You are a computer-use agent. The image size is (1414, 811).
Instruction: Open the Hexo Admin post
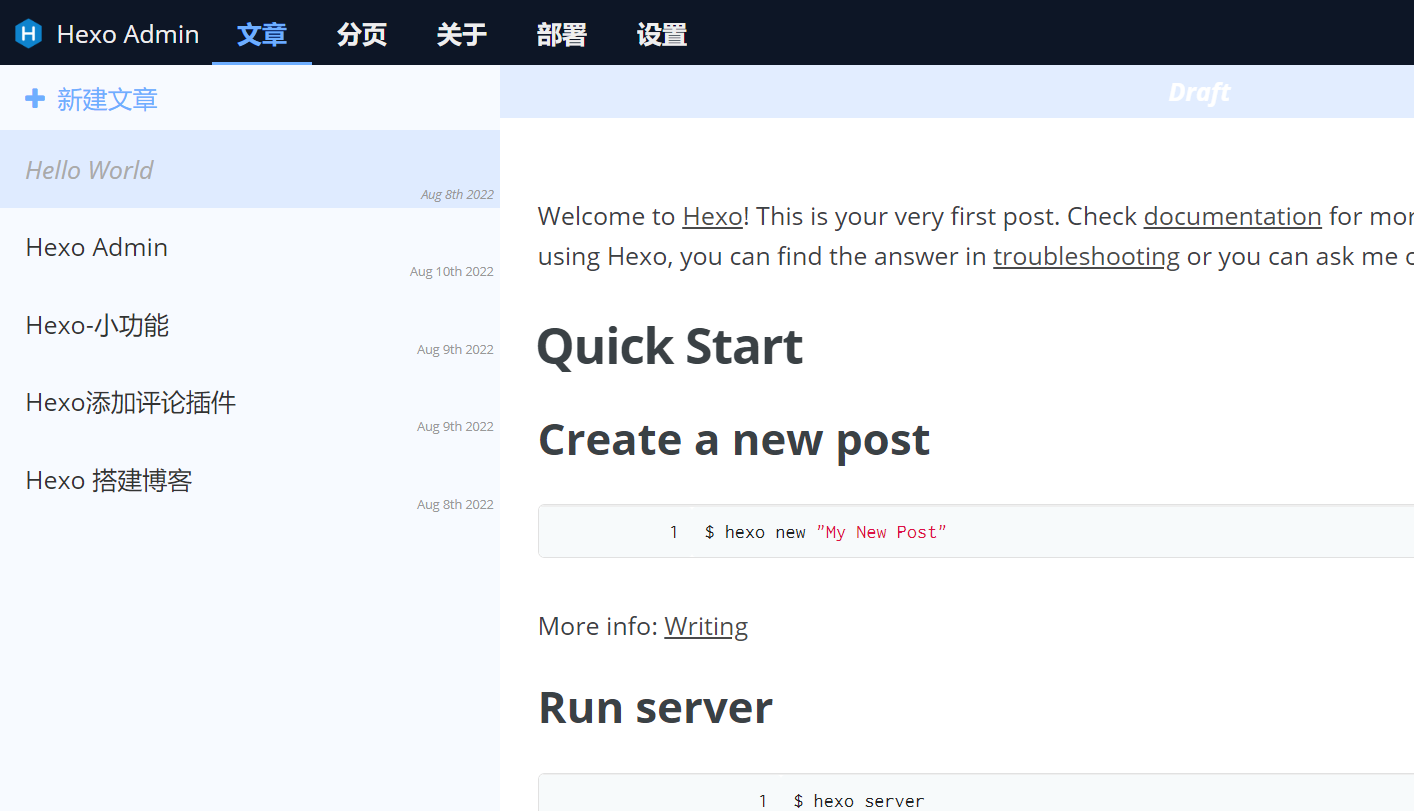click(96, 247)
